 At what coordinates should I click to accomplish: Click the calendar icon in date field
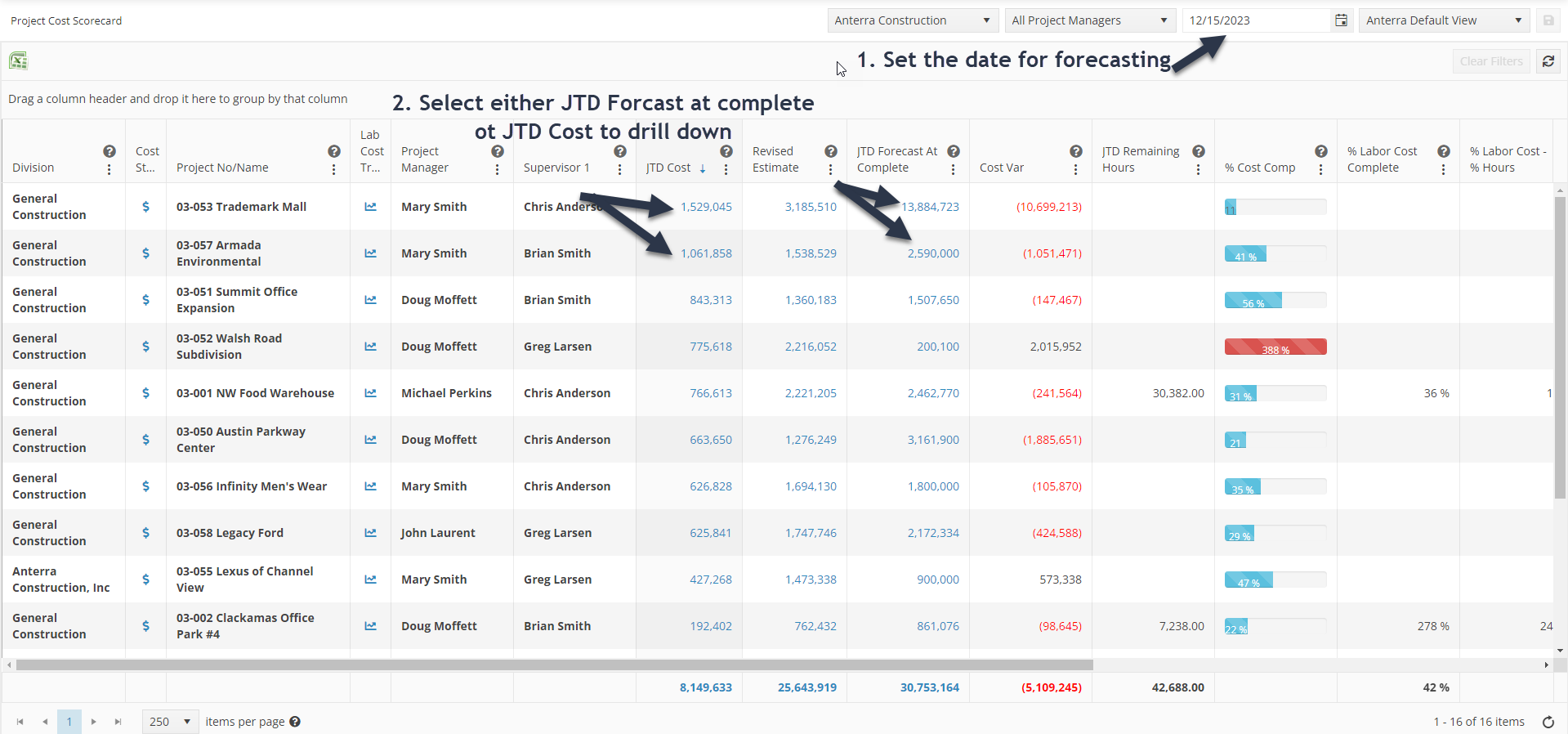1341,20
